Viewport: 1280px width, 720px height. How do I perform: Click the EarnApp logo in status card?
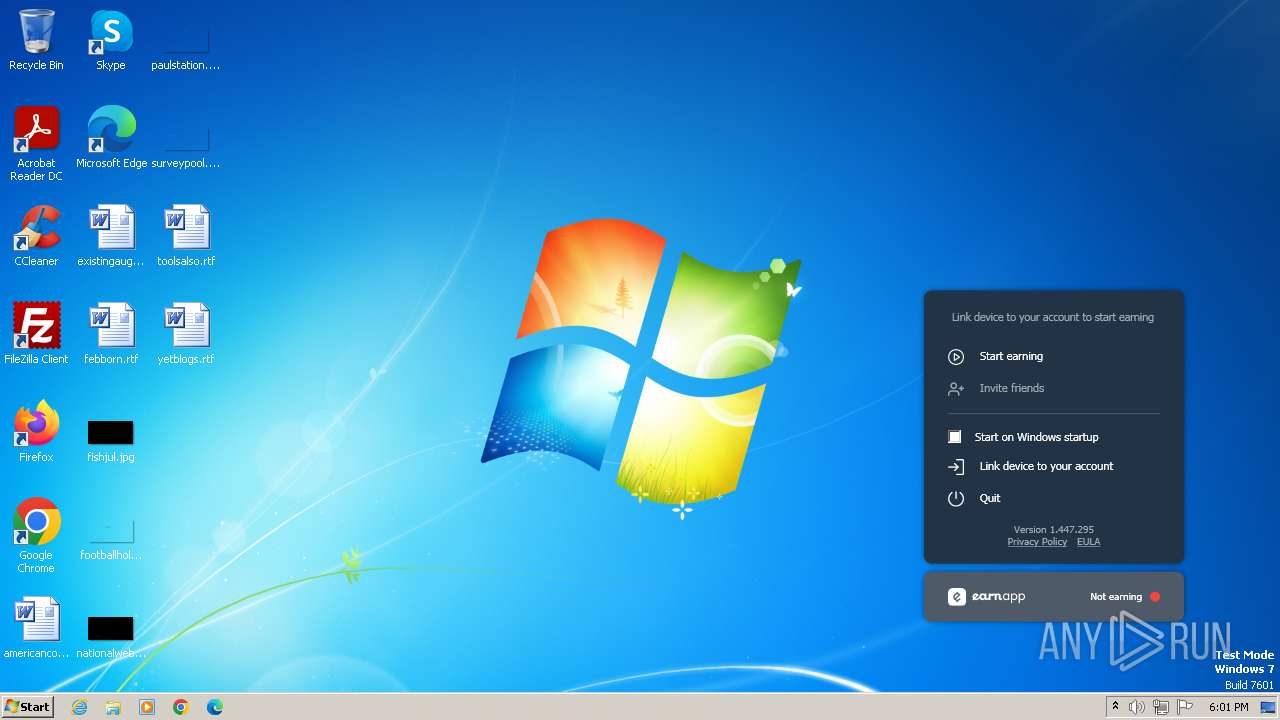pos(986,597)
